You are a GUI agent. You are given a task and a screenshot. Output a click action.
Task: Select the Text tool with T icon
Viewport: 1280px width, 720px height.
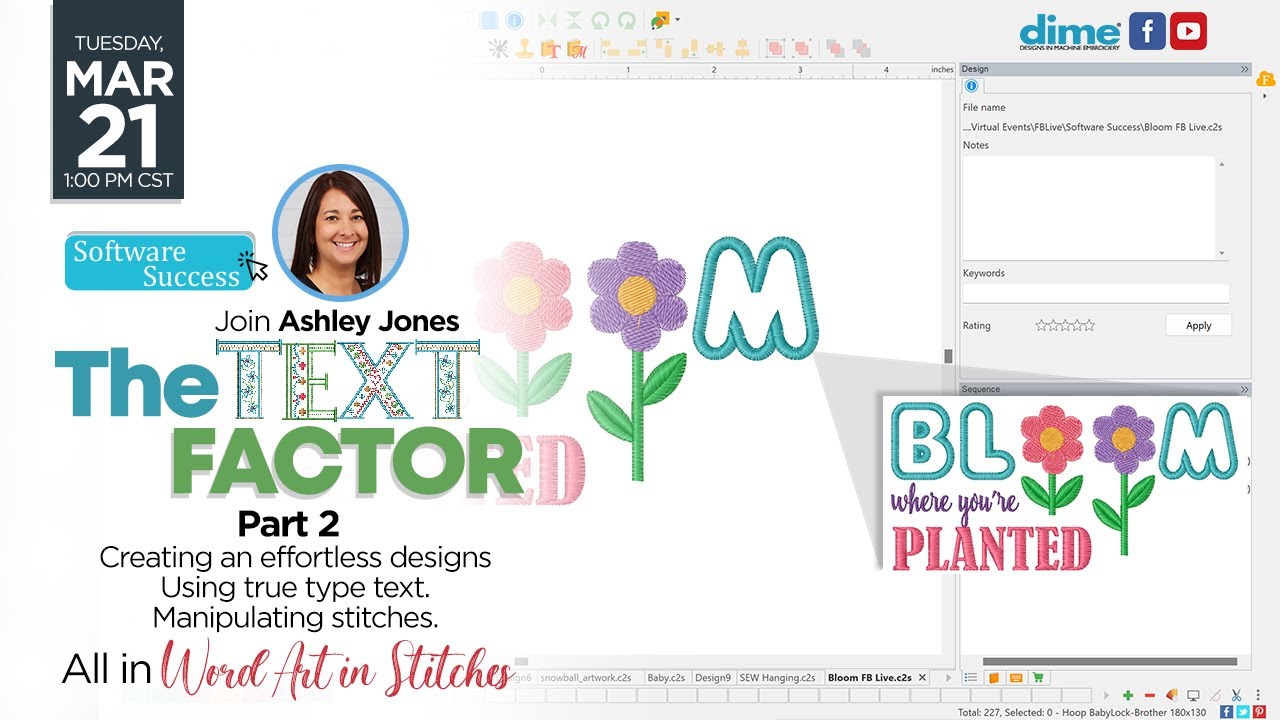[550, 48]
